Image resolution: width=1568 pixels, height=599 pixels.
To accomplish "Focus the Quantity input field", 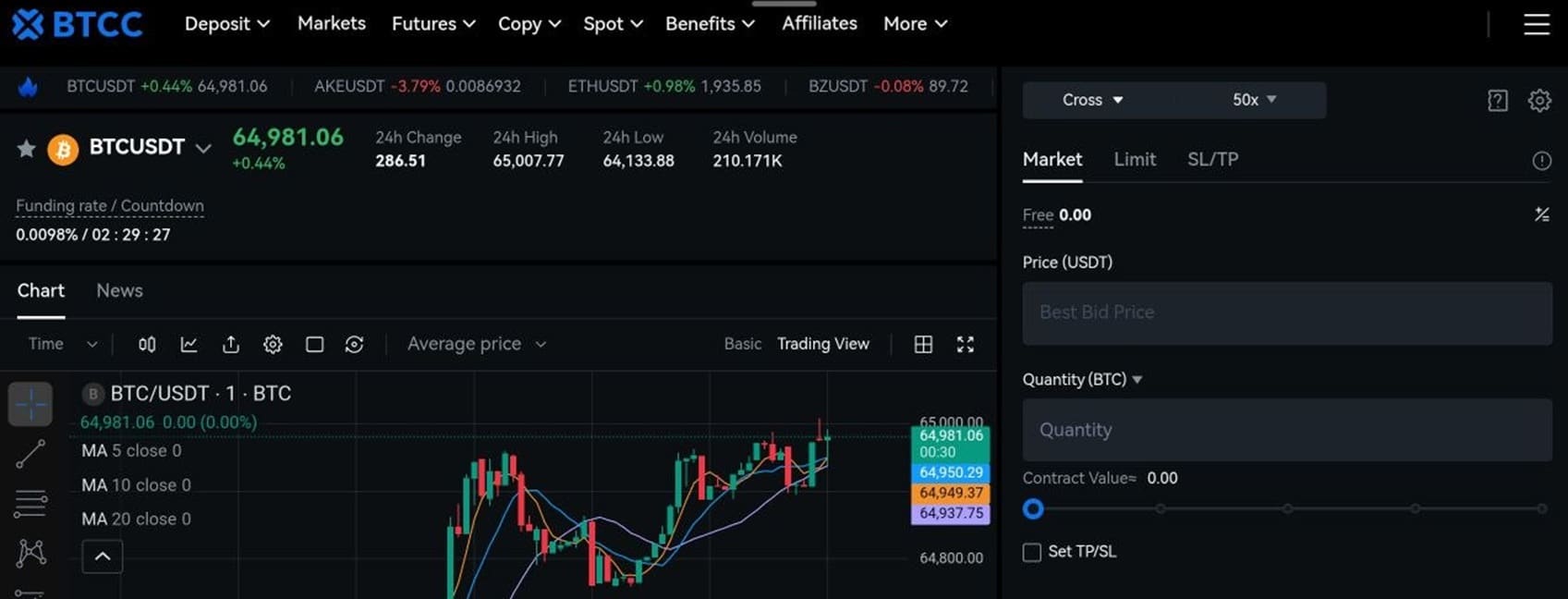I will coord(1287,430).
